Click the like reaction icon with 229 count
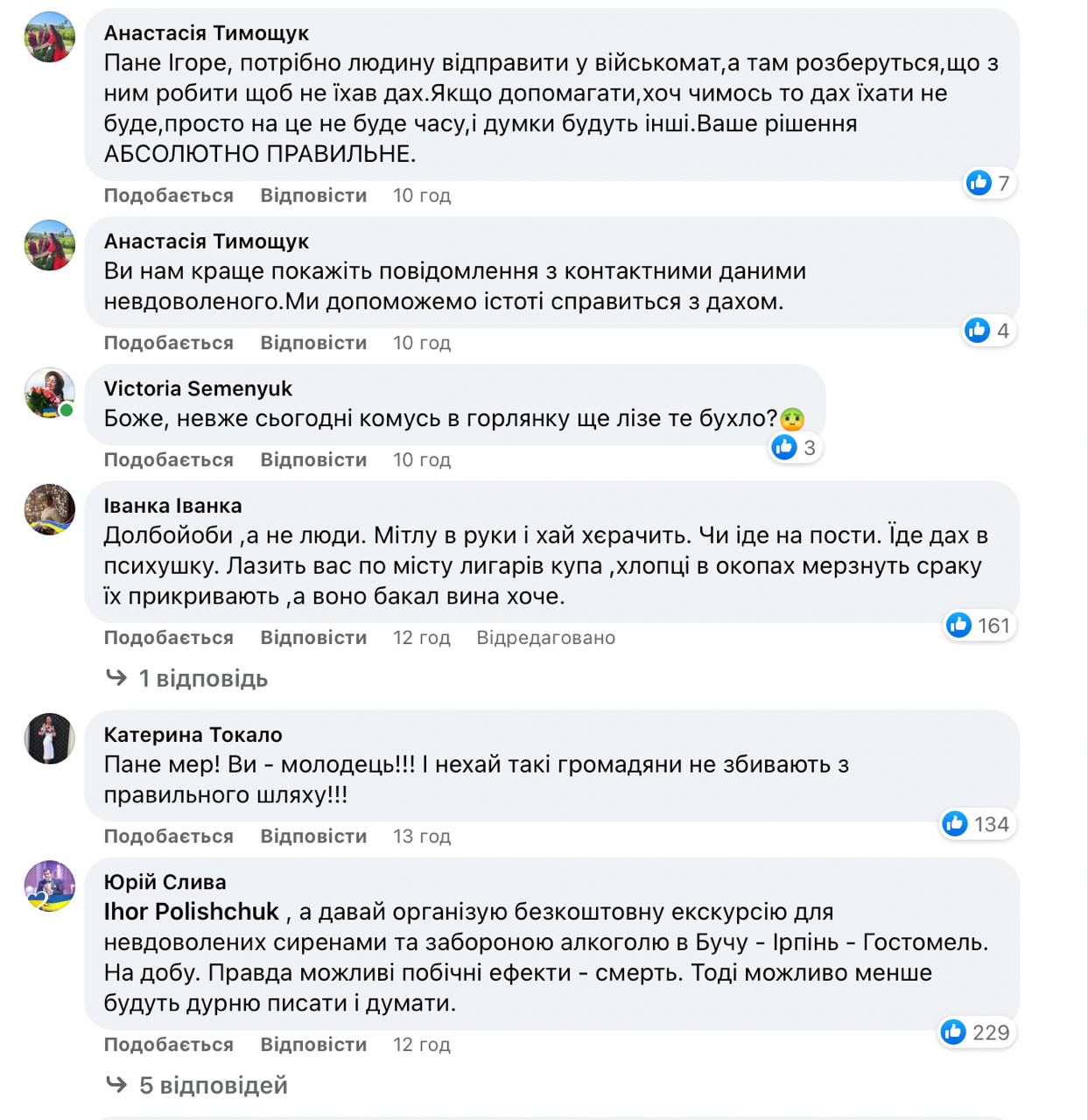 click(953, 1032)
